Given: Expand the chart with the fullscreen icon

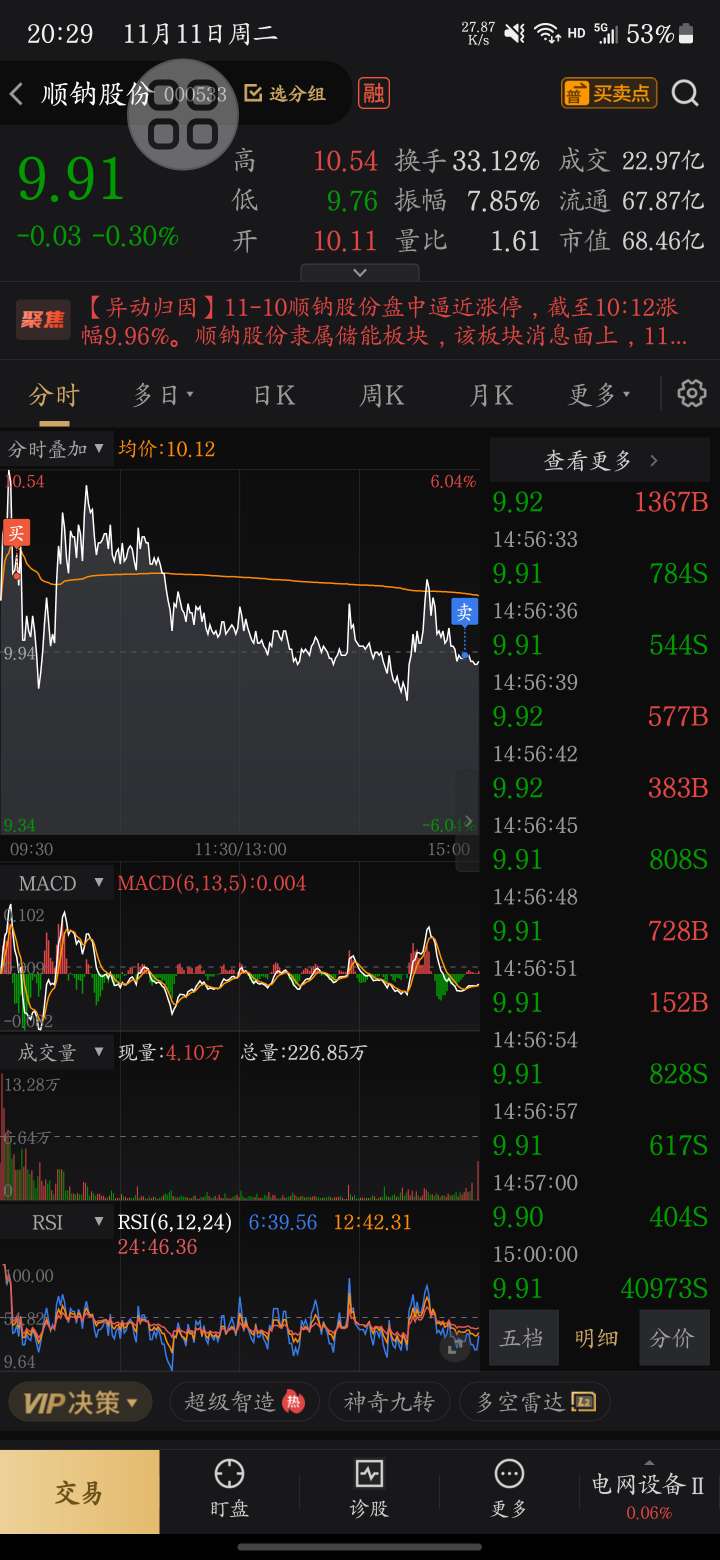Looking at the screenshot, I should [x=455, y=1347].
